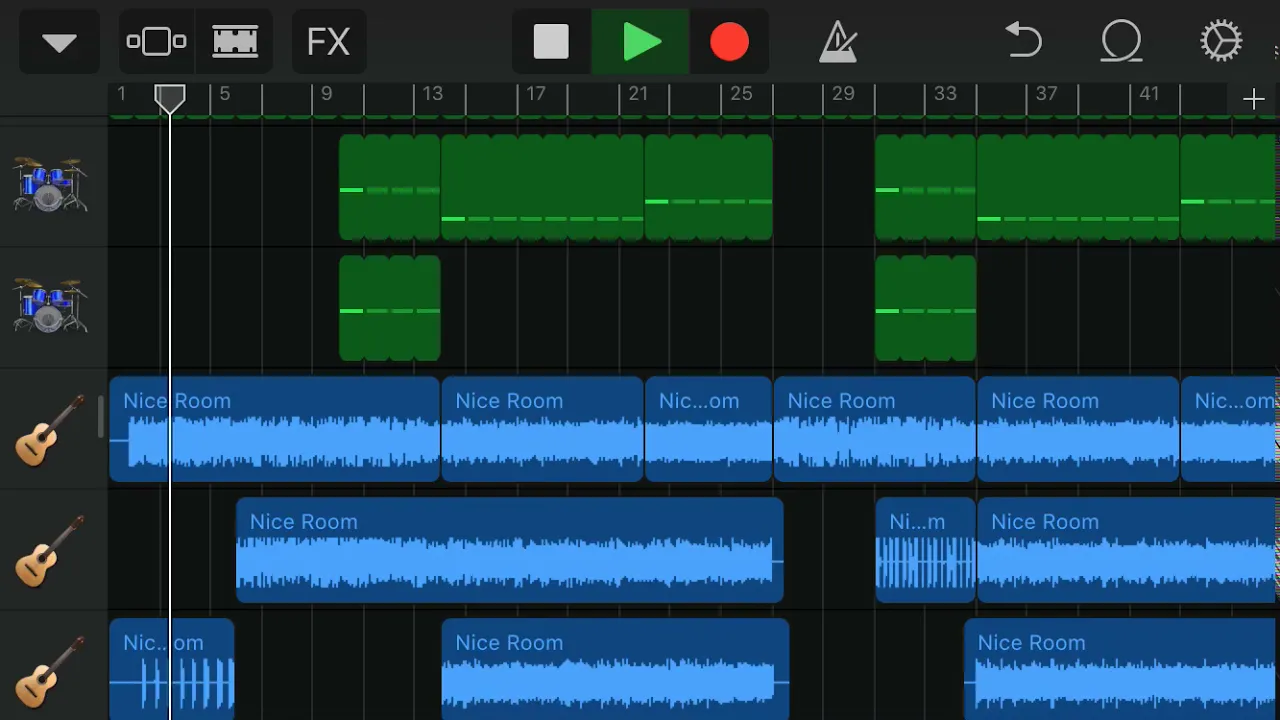The height and width of the screenshot is (720, 1280).
Task: Select guitar one Nice Room region at bar 35
Action: pos(1078,429)
